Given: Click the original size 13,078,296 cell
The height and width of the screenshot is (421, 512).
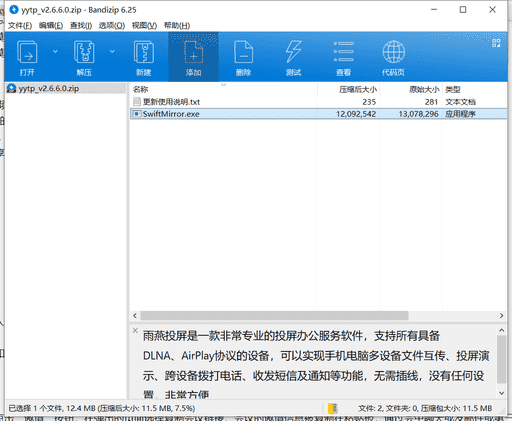Looking at the screenshot, I should [419, 114].
